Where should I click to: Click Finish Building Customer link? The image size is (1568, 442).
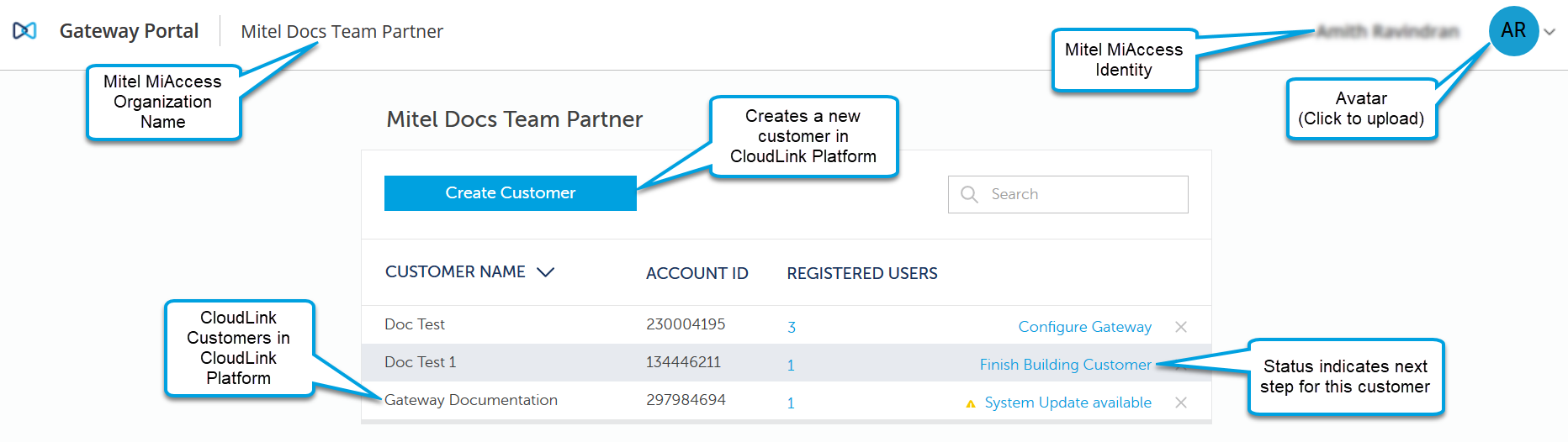1065,365
